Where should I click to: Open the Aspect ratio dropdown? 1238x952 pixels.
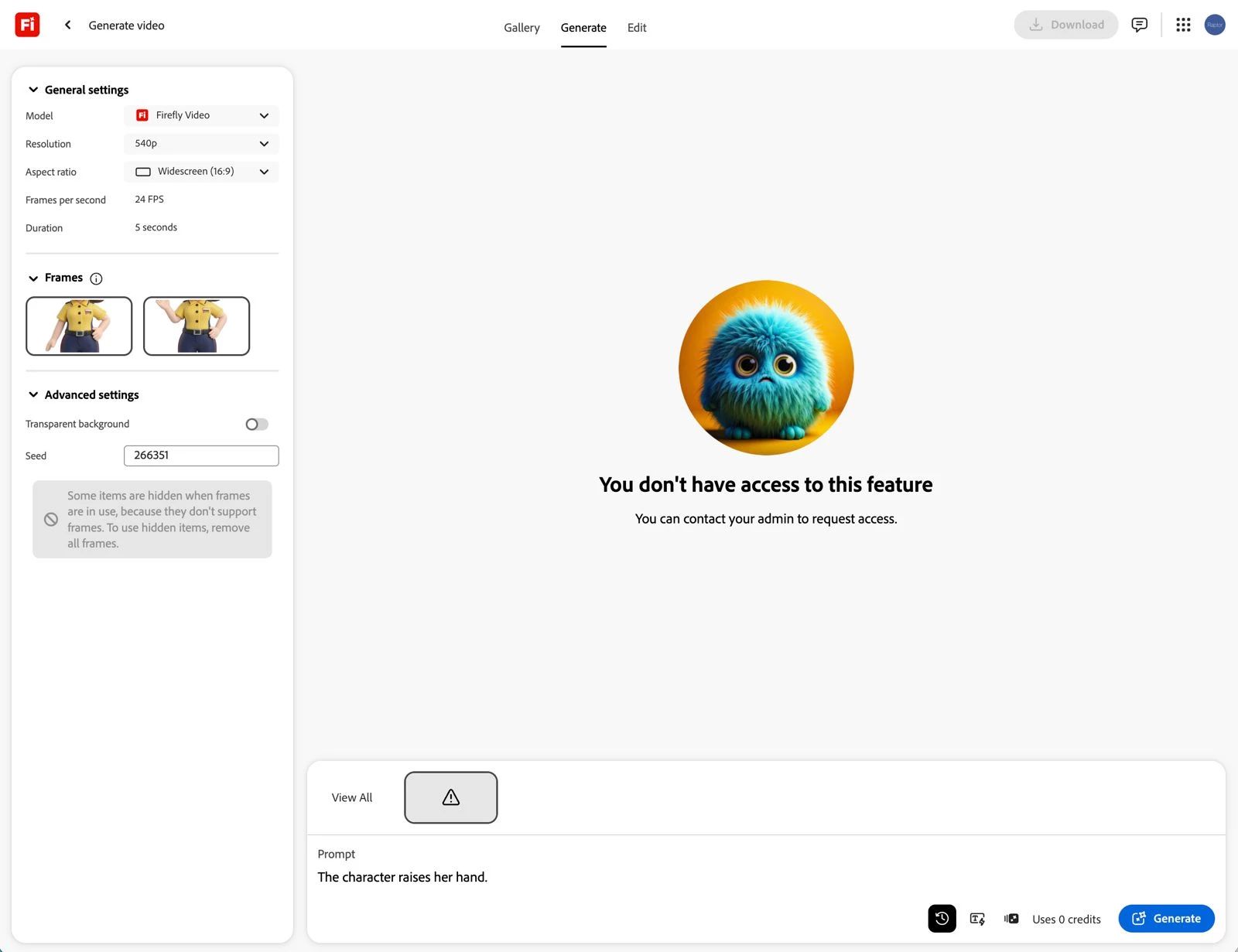pos(201,172)
